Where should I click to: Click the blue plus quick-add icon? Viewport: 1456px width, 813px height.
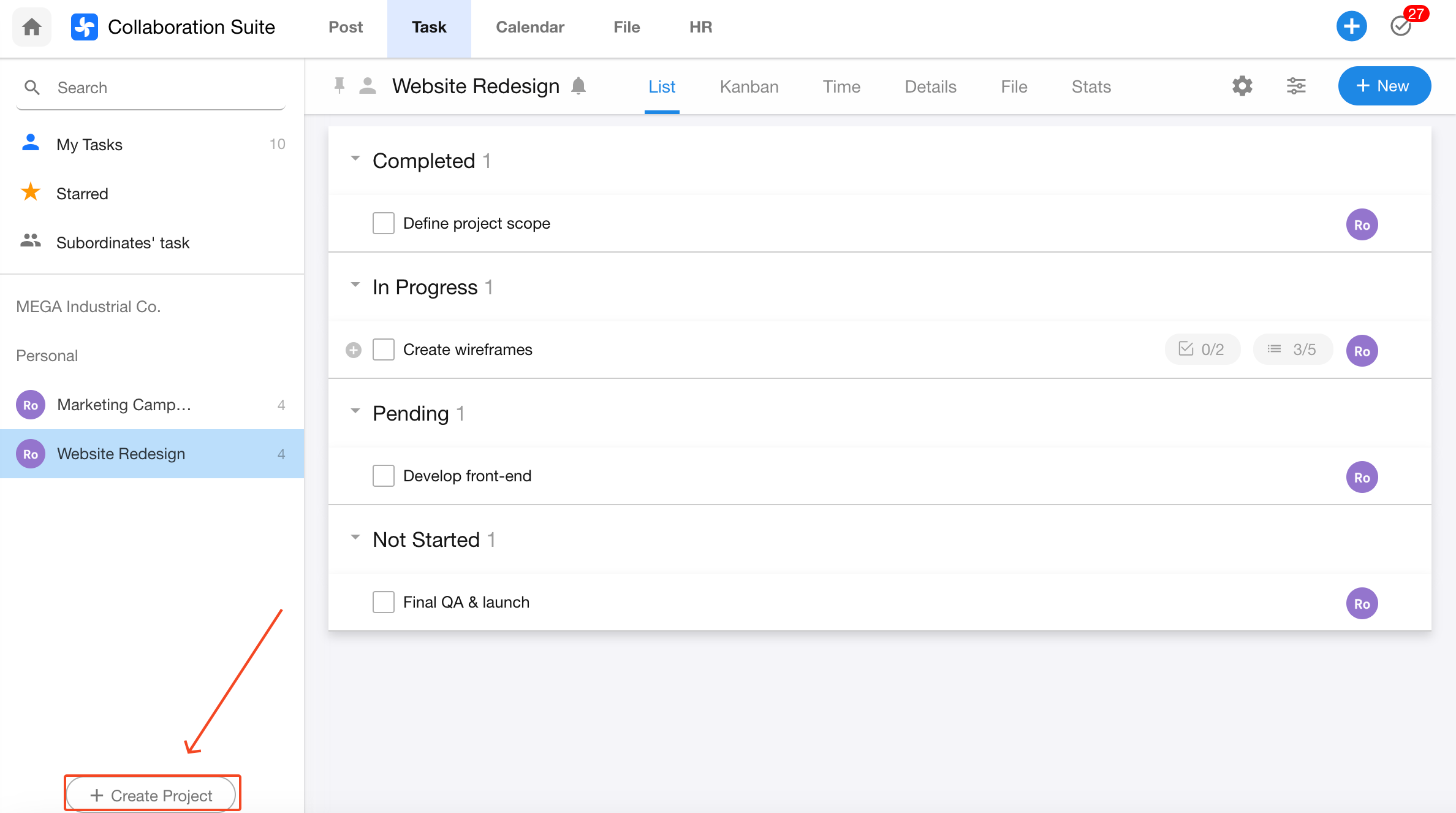1351,26
